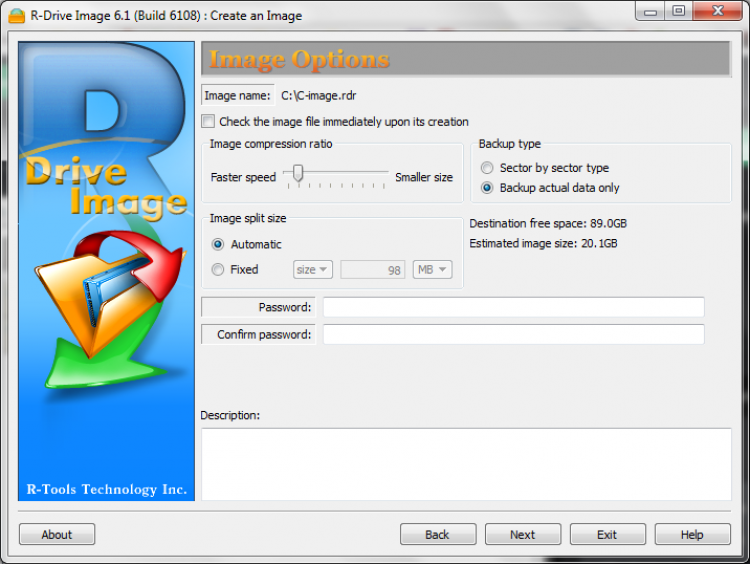Enable check image file upon creation checkbox
This screenshot has width=750, height=564.
(208, 121)
